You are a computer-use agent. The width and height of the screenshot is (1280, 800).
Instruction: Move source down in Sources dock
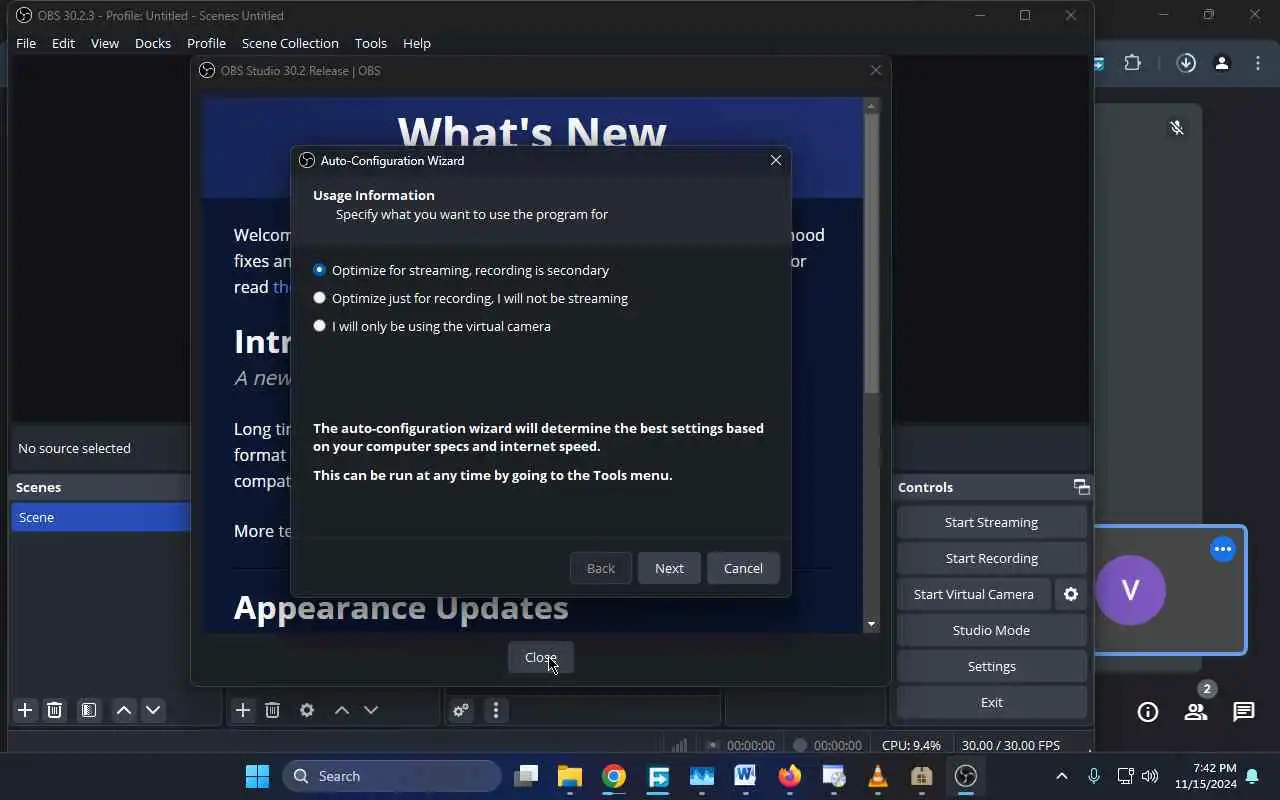tap(371, 710)
